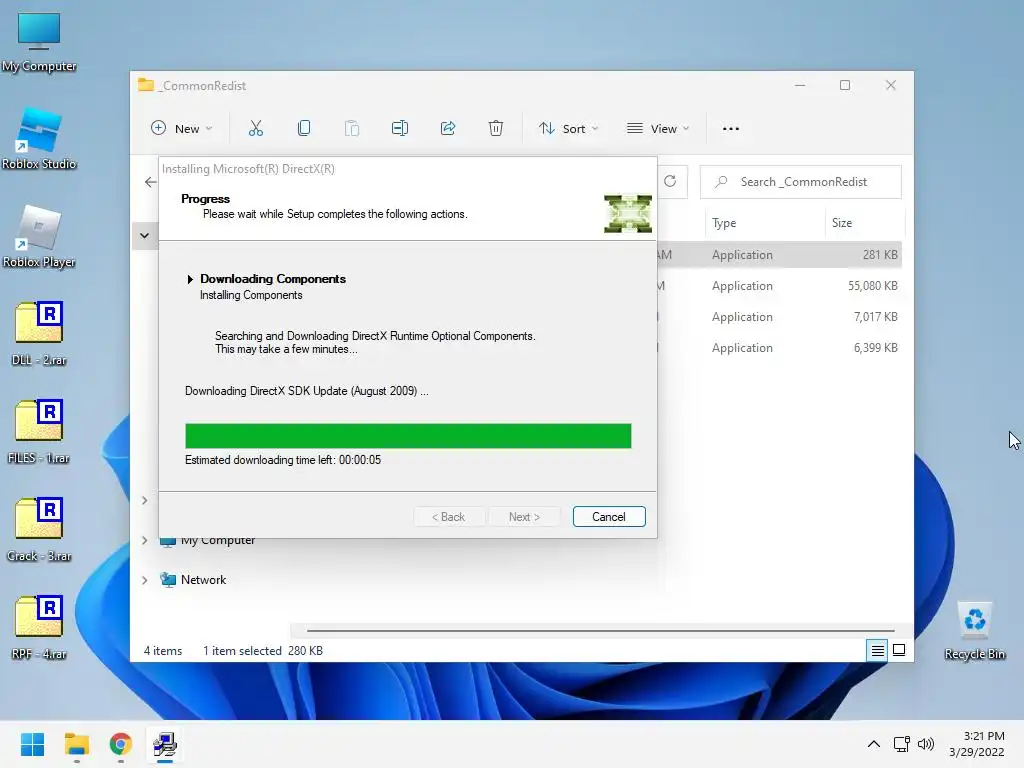Click the Rename icon in Explorer toolbar
This screenshot has width=1024, height=768.
(400, 128)
